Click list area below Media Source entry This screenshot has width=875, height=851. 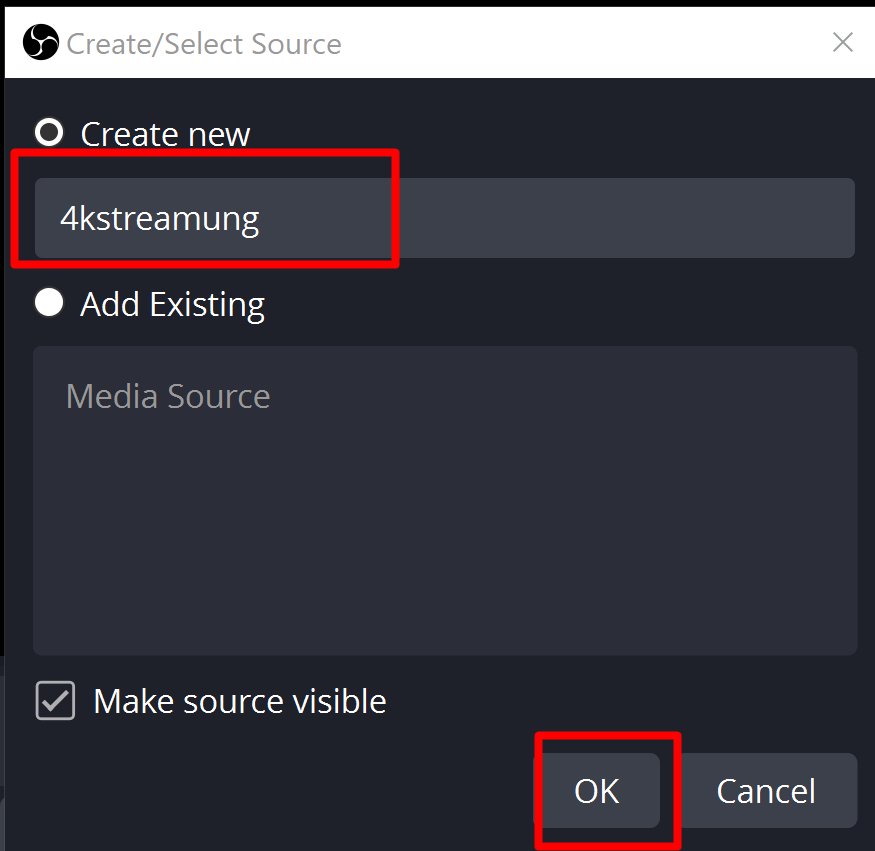(x=300, y=520)
